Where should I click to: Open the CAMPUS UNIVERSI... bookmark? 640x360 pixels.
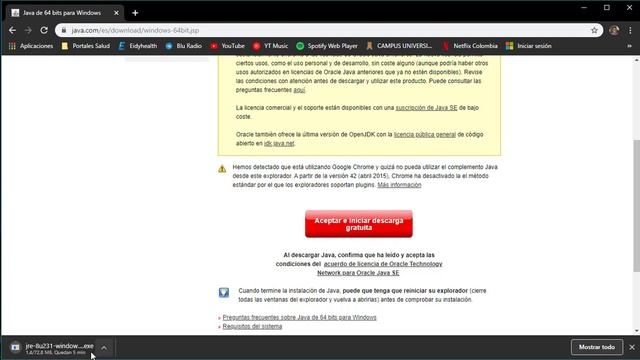pyautogui.click(x=399, y=46)
